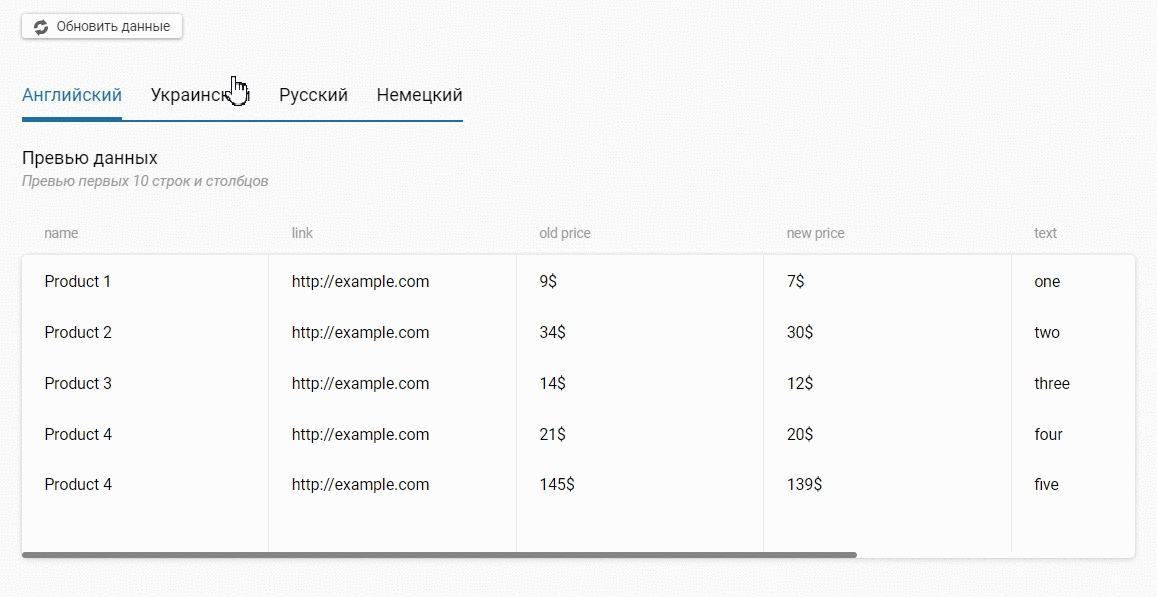Click the 145$ old price cell
This screenshot has width=1157, height=597.
click(x=556, y=485)
